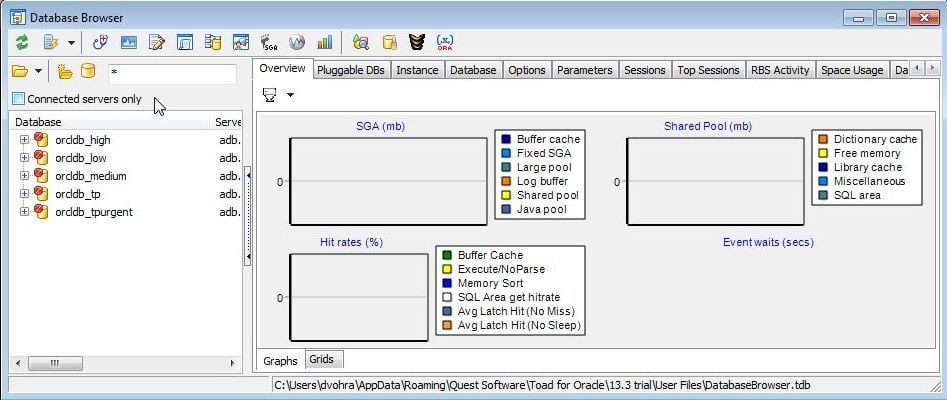Screen dimensions: 947x400
Task: Click the blue monitor graph toolbar icon
Action: [x=129, y=42]
